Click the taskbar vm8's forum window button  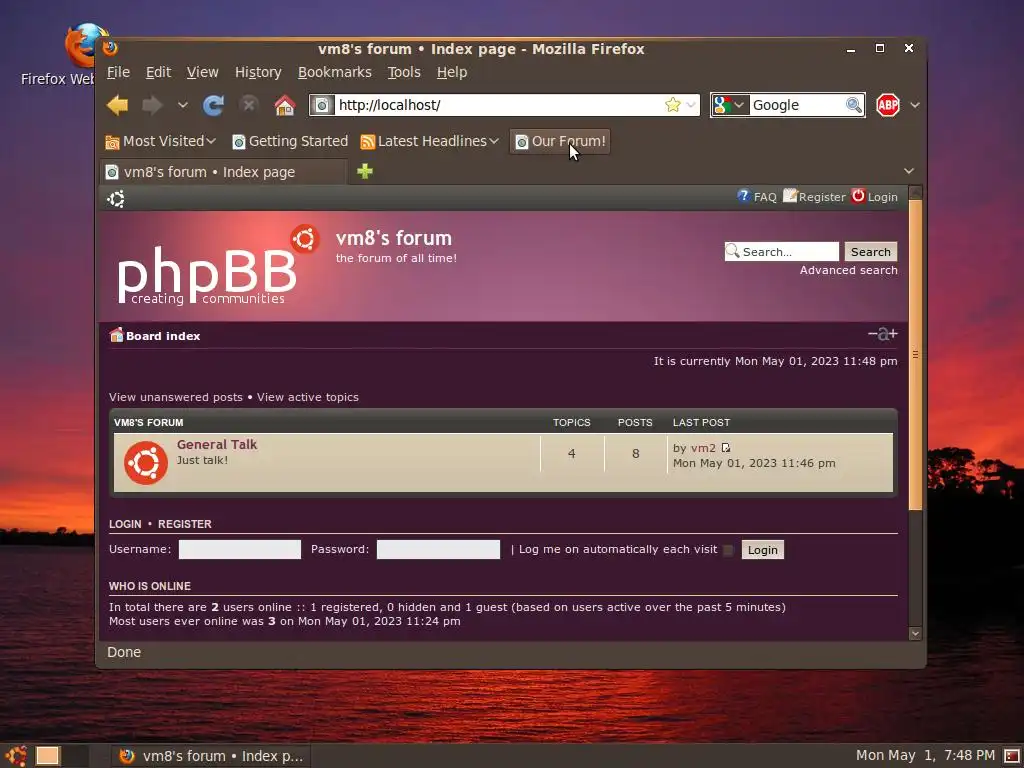point(210,756)
